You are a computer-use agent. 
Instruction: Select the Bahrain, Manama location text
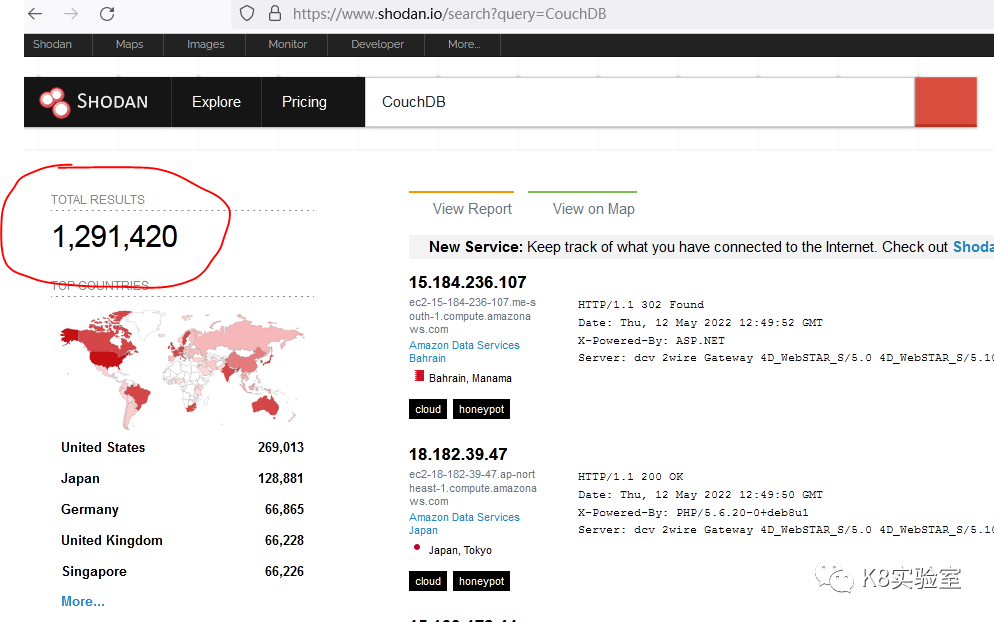point(470,378)
